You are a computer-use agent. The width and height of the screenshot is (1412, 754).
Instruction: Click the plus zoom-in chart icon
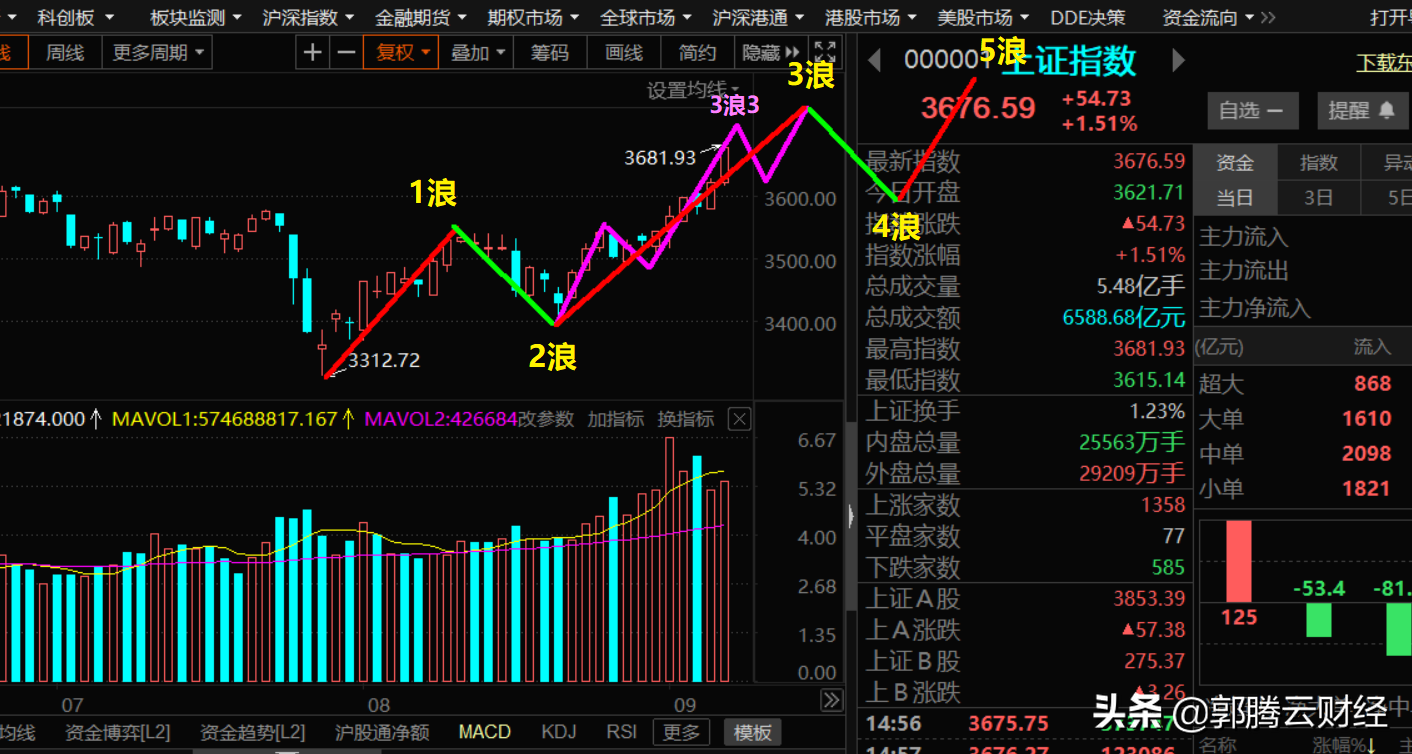[313, 53]
